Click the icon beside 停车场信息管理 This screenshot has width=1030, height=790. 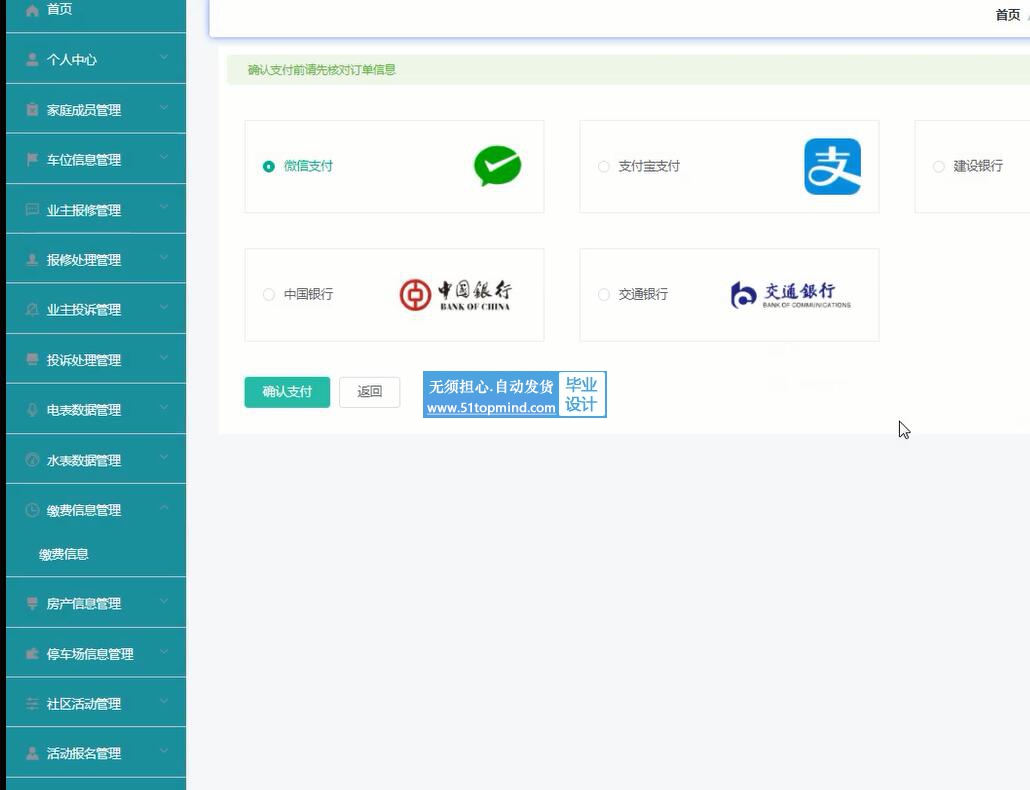pyautogui.click(x=32, y=654)
